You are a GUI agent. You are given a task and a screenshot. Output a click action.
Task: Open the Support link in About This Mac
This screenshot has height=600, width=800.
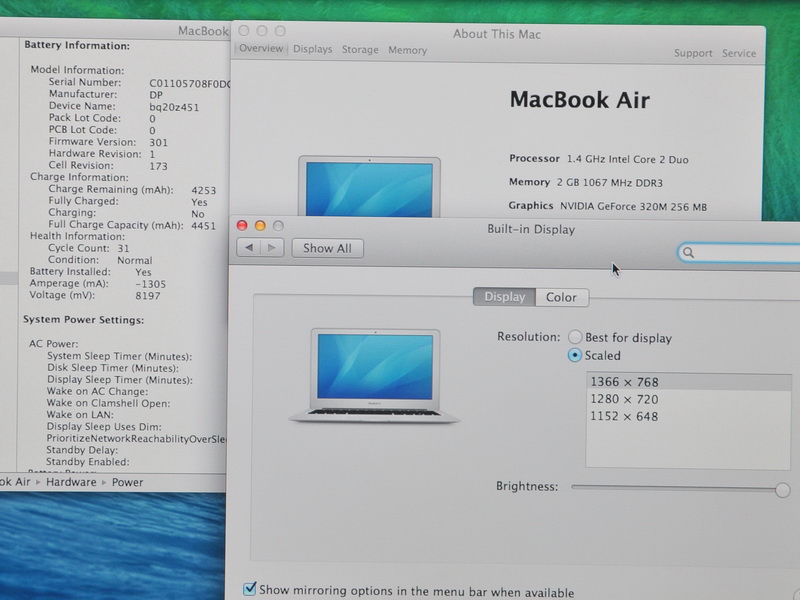pyautogui.click(x=693, y=53)
